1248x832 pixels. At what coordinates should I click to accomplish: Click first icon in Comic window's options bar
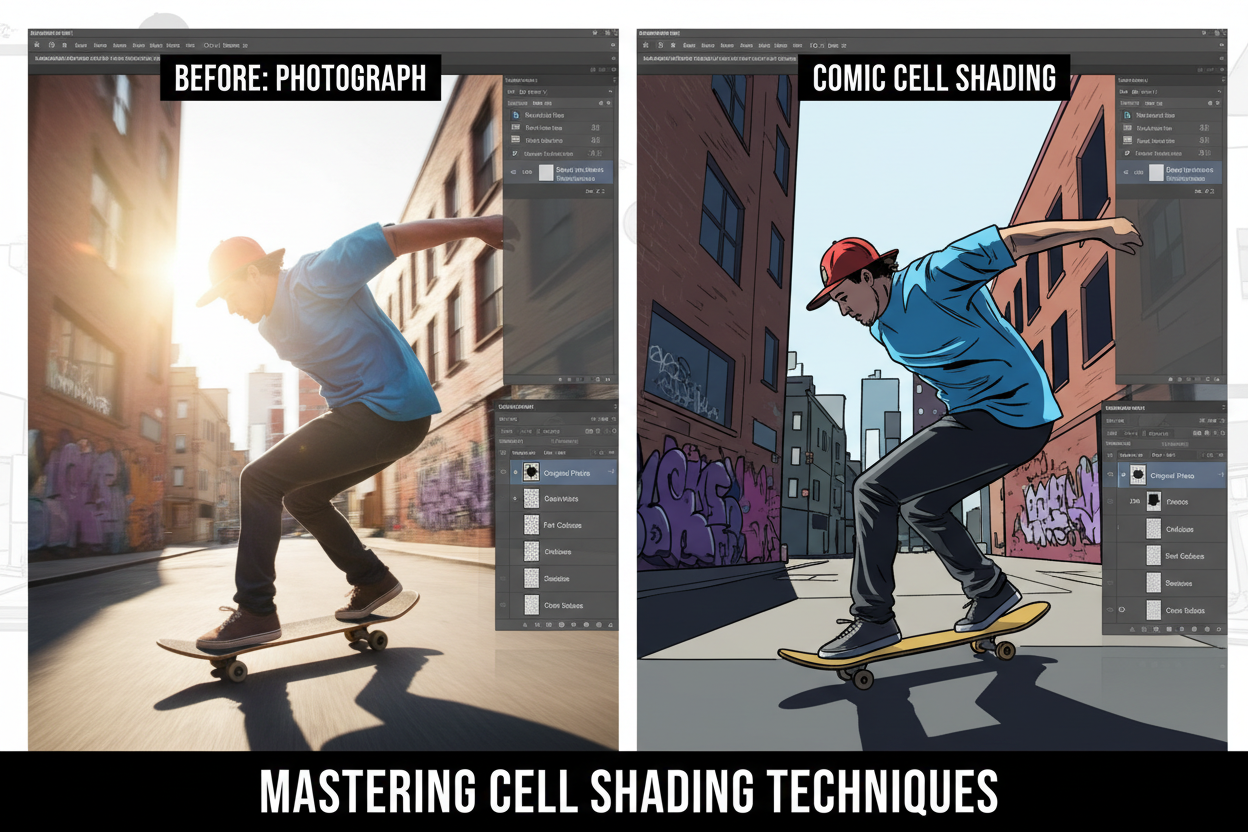[x=646, y=45]
